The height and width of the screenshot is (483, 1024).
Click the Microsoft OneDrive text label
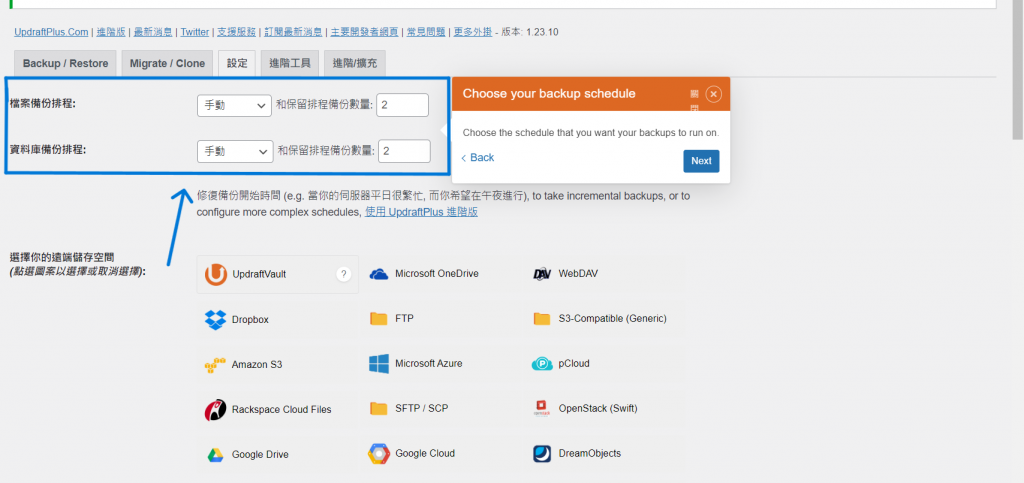[437, 273]
